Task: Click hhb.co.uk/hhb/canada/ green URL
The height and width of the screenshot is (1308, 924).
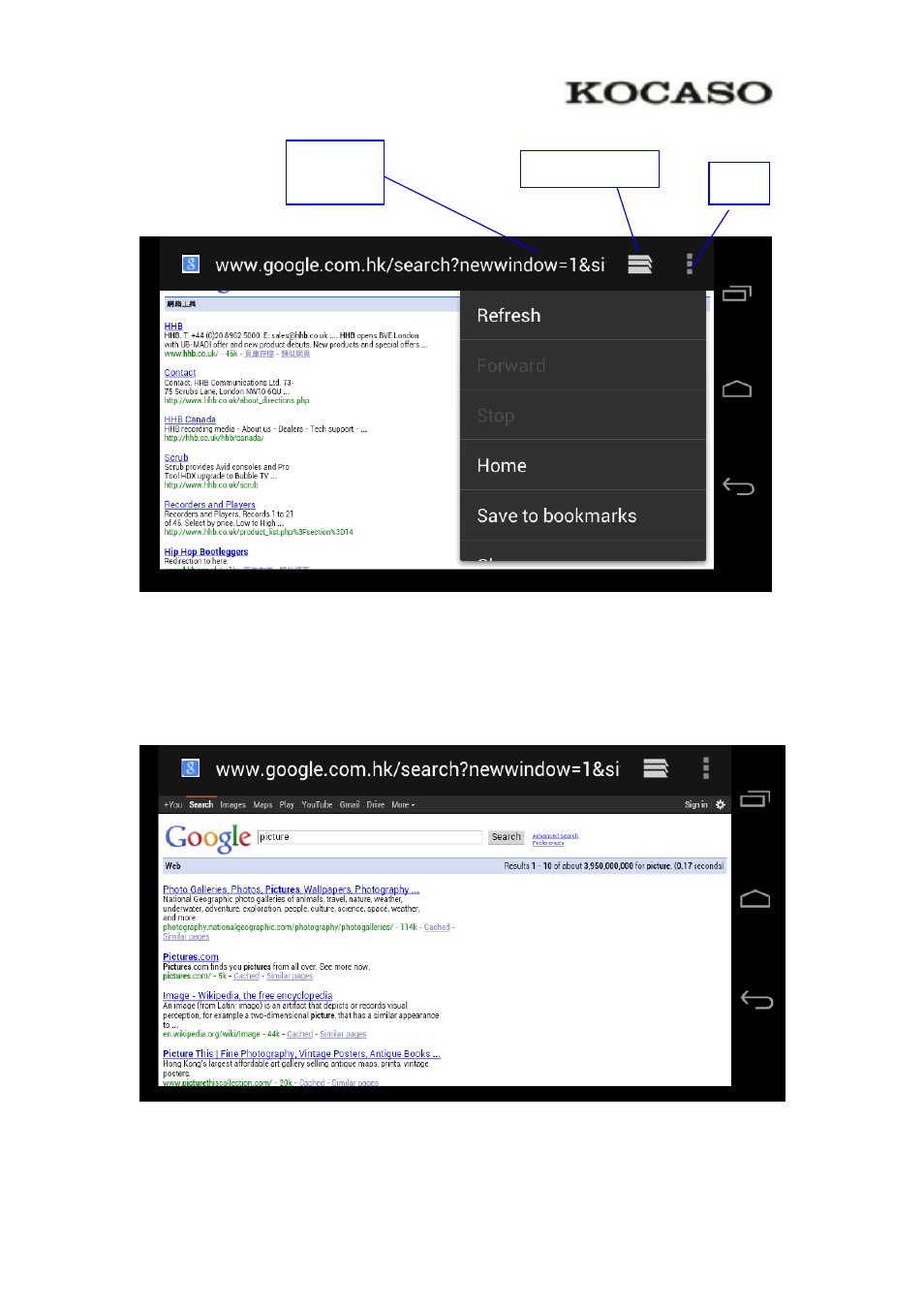Action: tap(213, 438)
